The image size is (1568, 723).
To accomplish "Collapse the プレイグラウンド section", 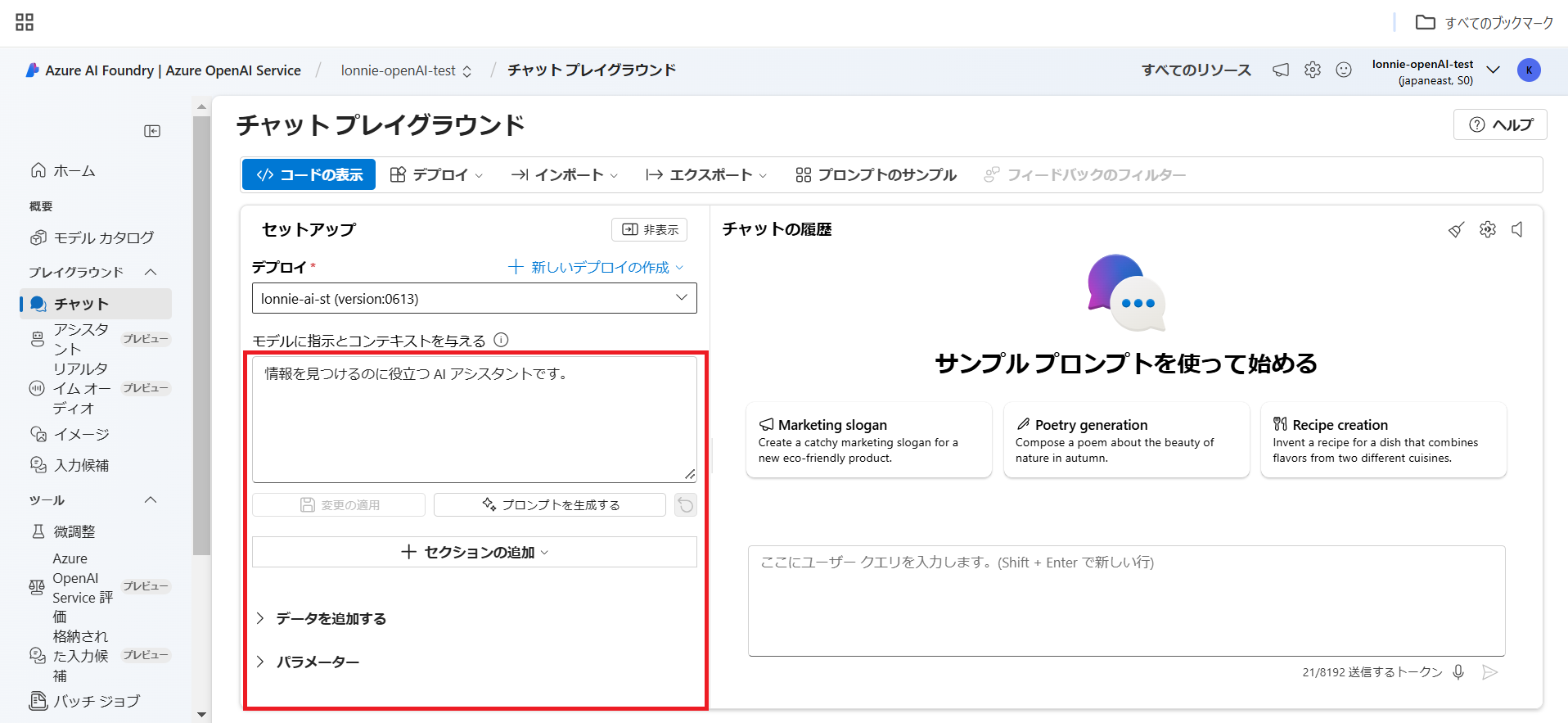I will pyautogui.click(x=151, y=272).
